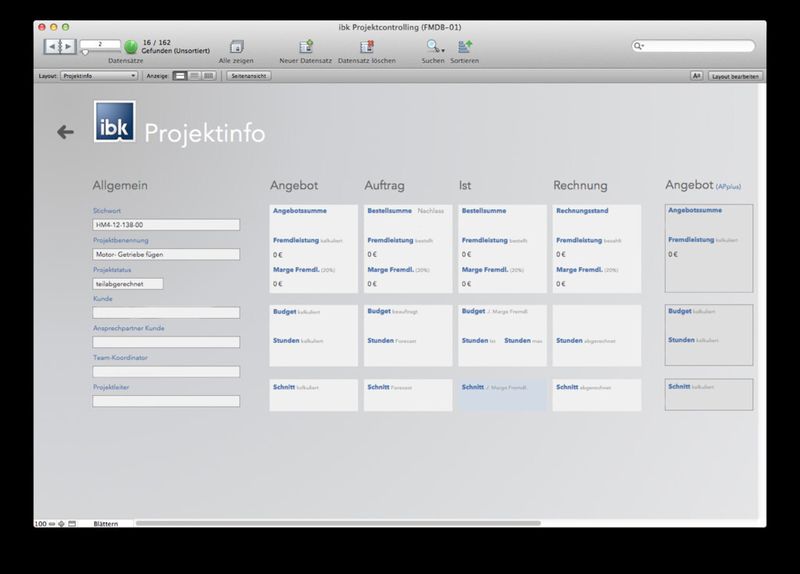Click the zoom-out icon in the status bar
This screenshot has height=574, width=800.
(52, 523)
